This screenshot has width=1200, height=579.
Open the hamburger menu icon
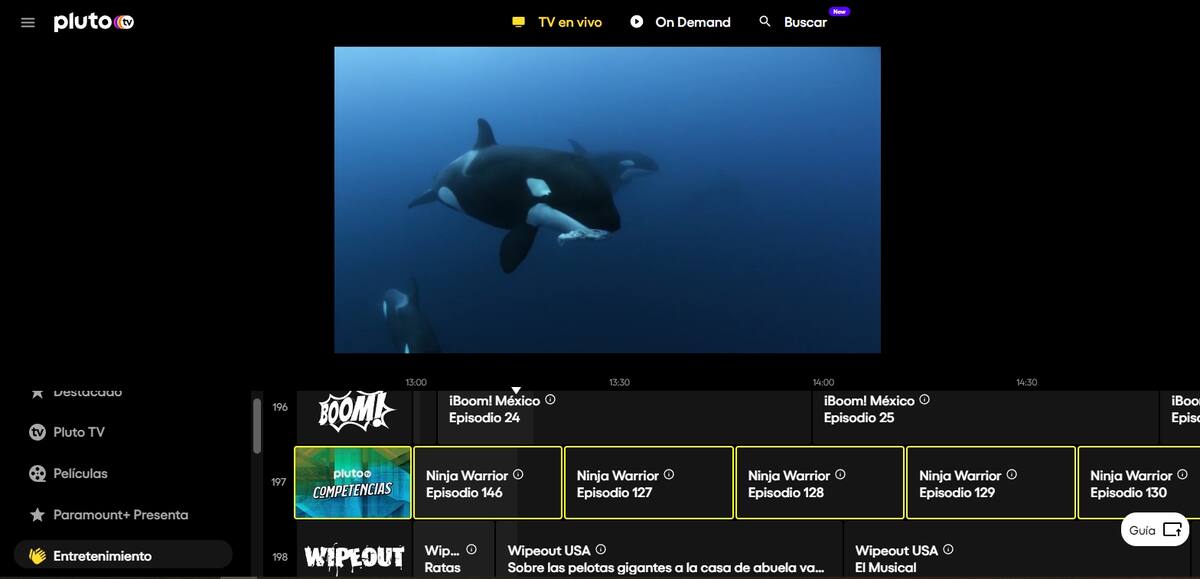click(28, 22)
